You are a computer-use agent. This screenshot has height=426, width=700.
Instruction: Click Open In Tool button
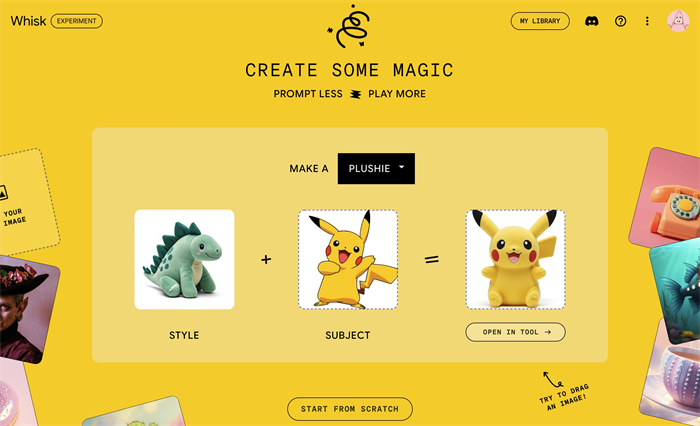(515, 332)
